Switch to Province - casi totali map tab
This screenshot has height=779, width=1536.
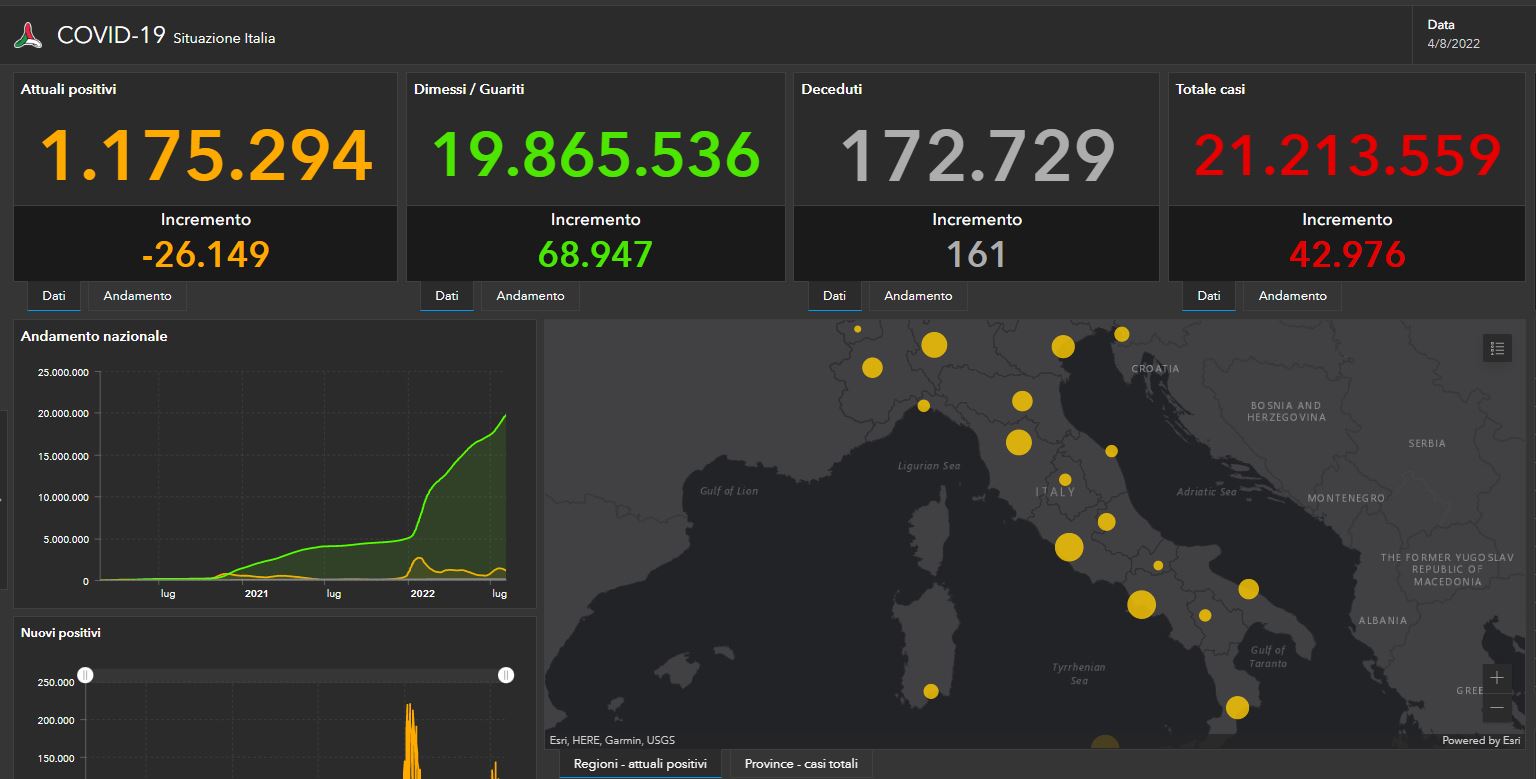point(801,764)
